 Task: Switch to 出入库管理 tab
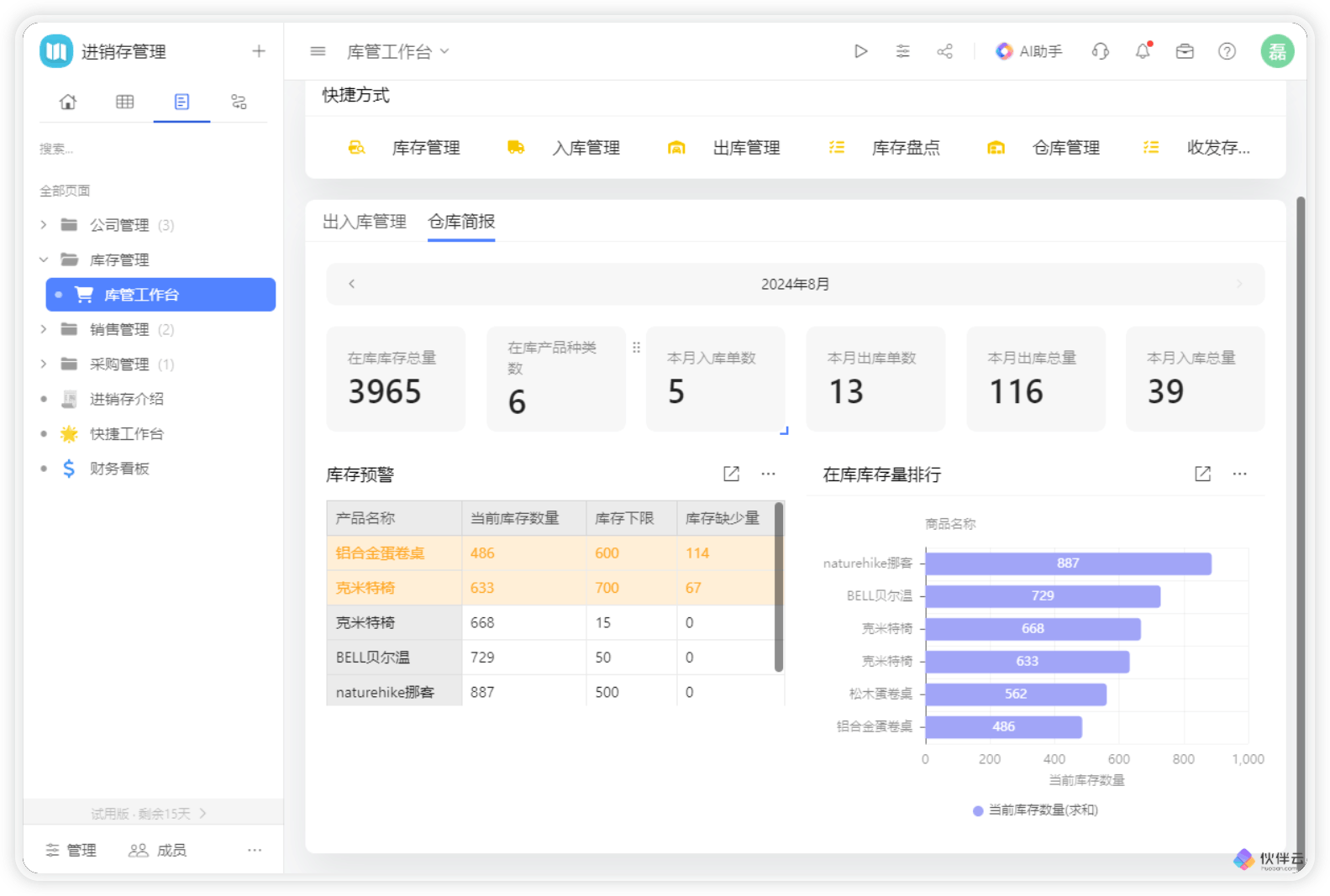364,222
